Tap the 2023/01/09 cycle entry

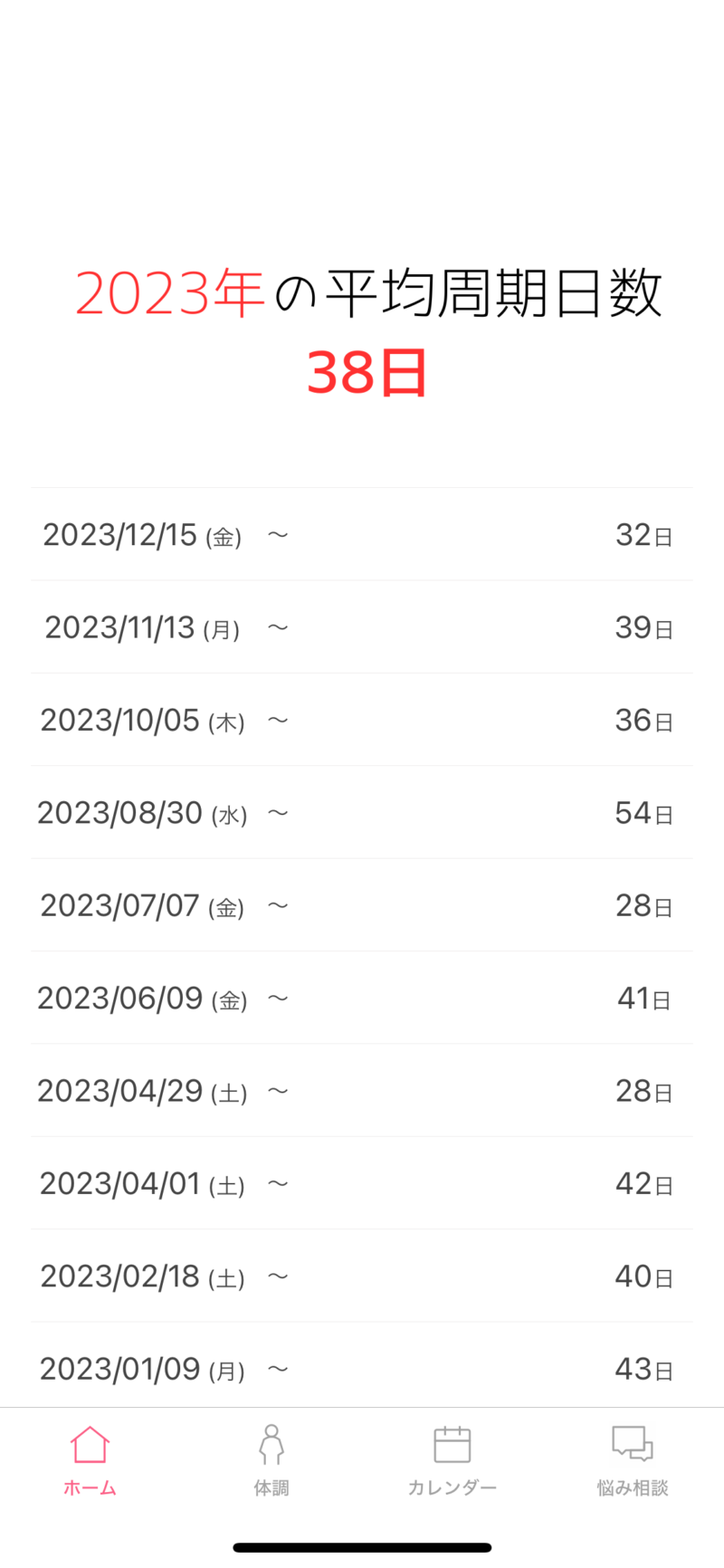point(362,1369)
